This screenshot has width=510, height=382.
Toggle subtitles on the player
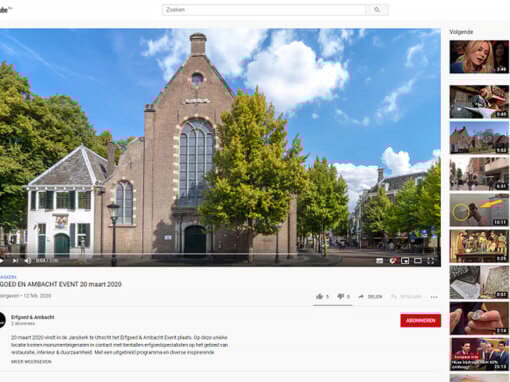point(379,261)
